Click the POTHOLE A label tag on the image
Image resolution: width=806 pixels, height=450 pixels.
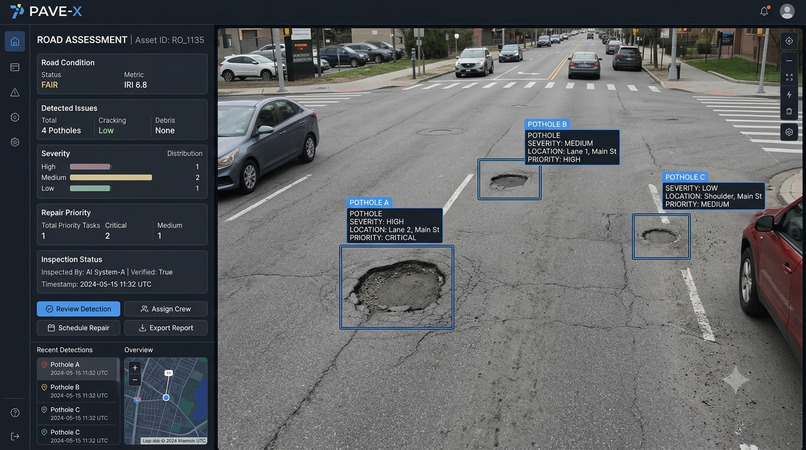pos(369,203)
